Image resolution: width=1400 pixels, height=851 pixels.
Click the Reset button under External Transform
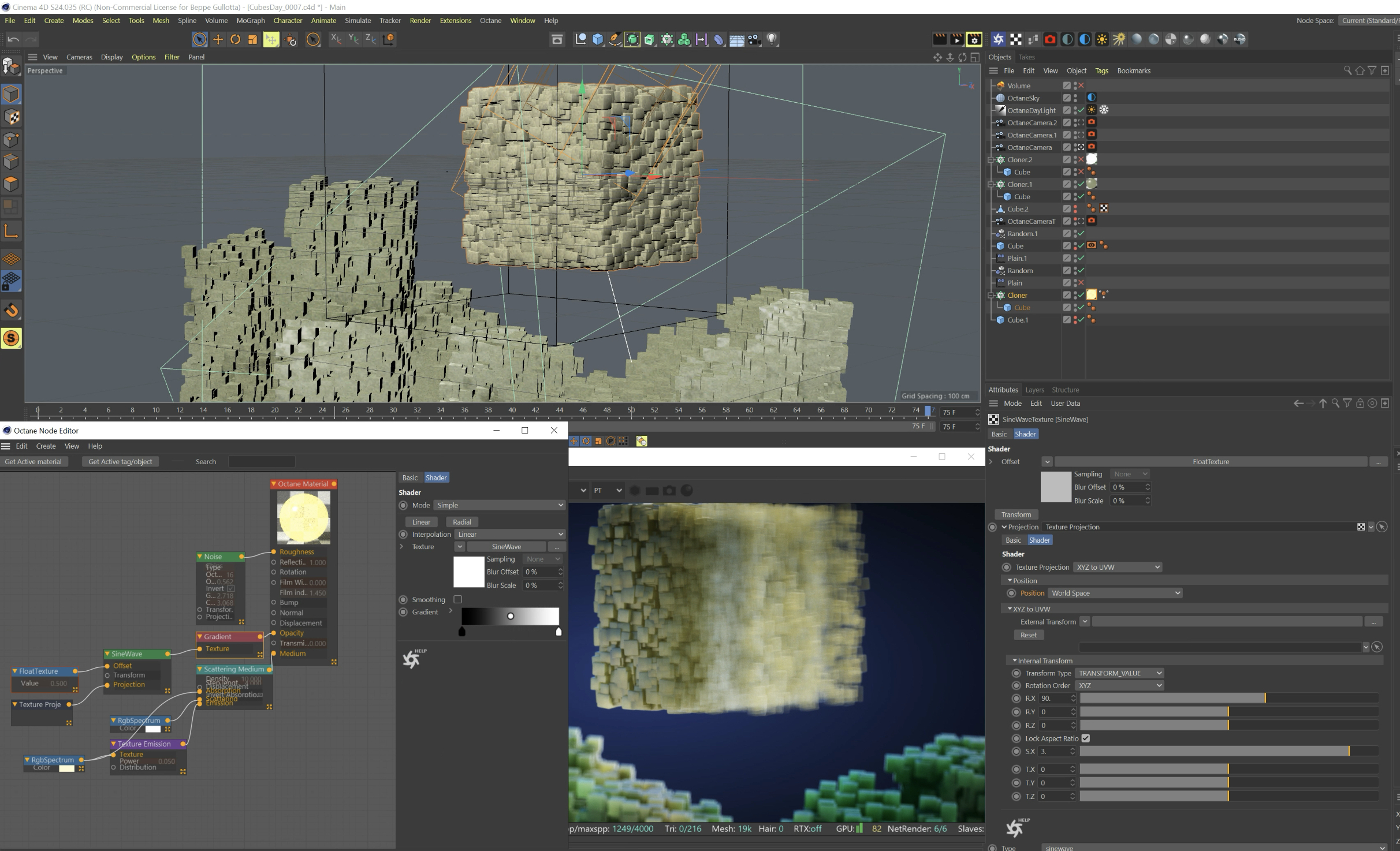tap(1028, 634)
